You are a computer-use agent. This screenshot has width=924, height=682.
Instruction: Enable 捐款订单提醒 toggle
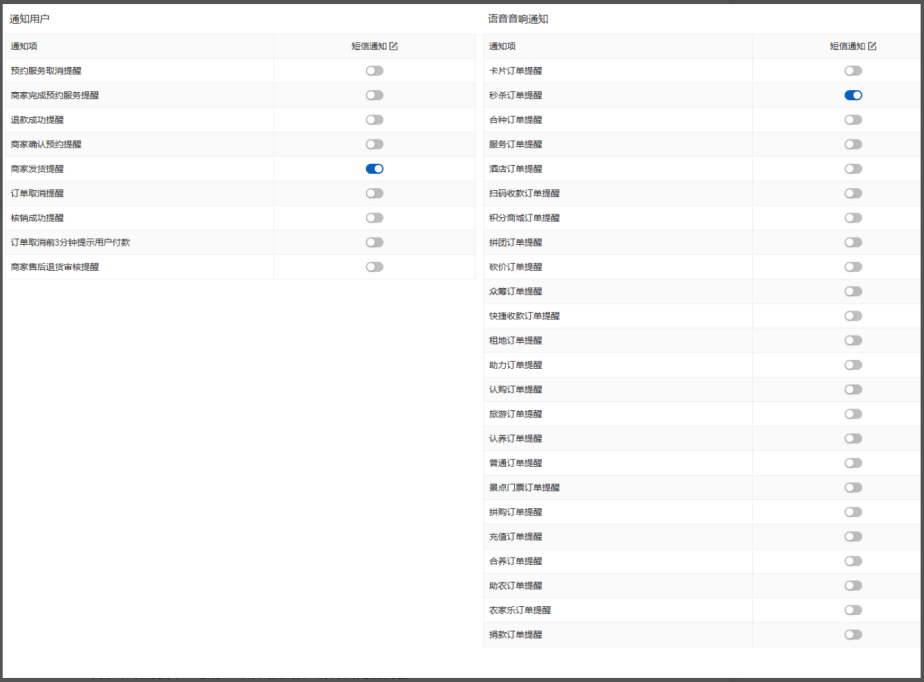[853, 635]
